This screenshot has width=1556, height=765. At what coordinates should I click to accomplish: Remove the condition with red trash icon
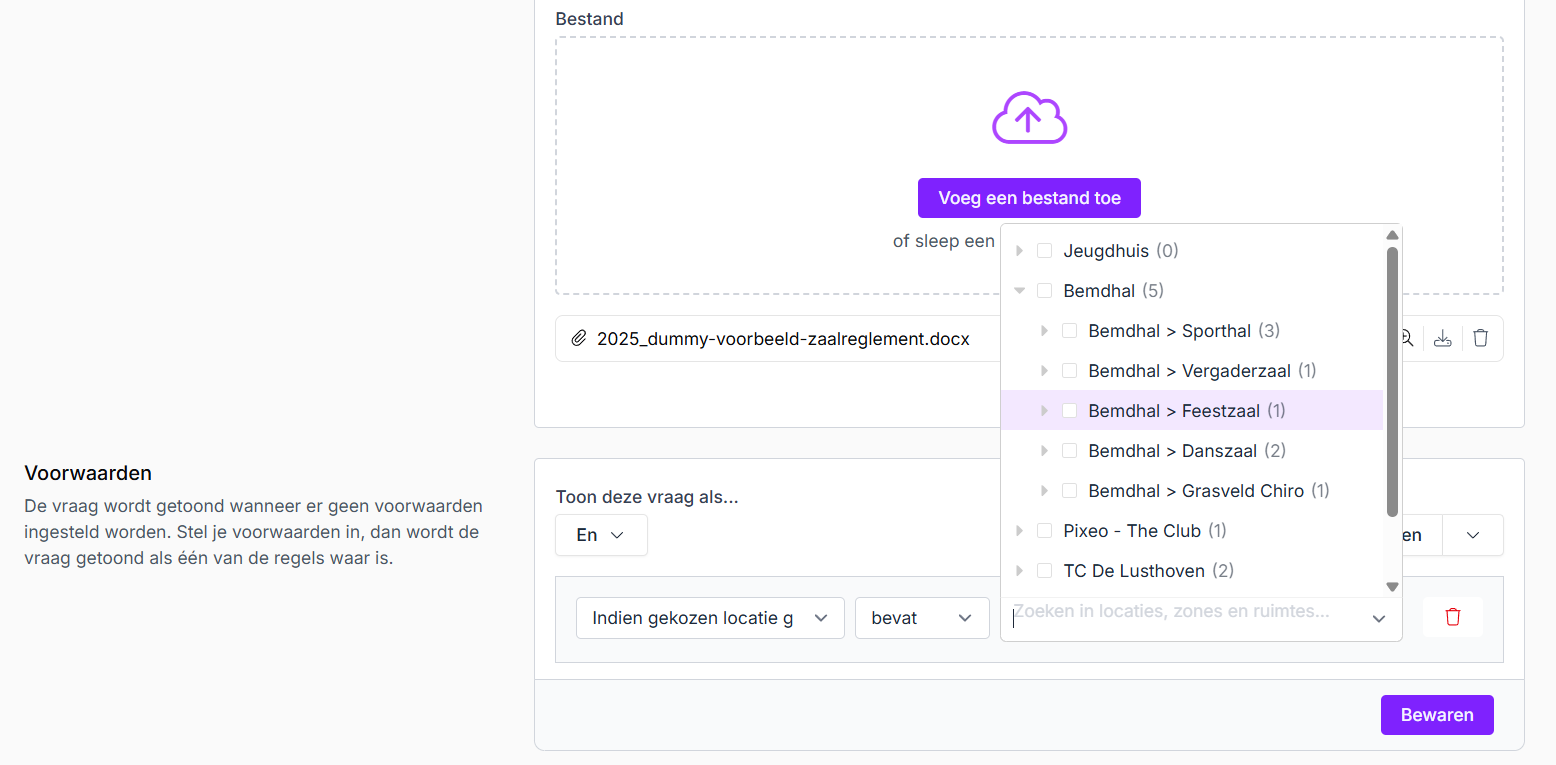[1453, 618]
